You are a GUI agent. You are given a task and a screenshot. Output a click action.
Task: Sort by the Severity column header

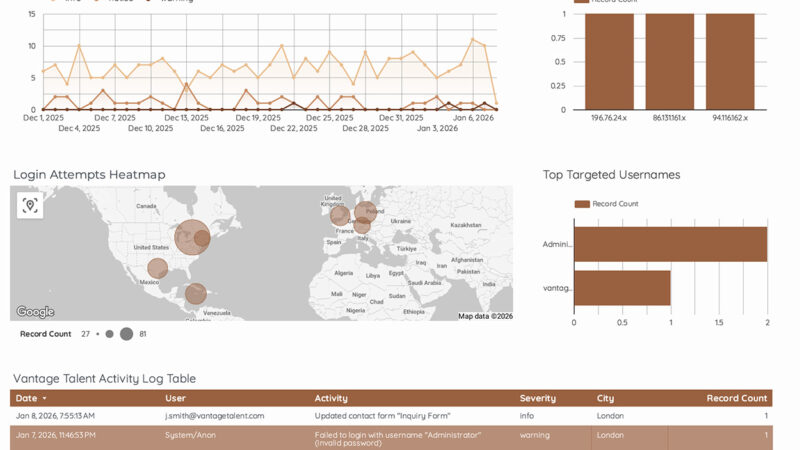pos(537,398)
